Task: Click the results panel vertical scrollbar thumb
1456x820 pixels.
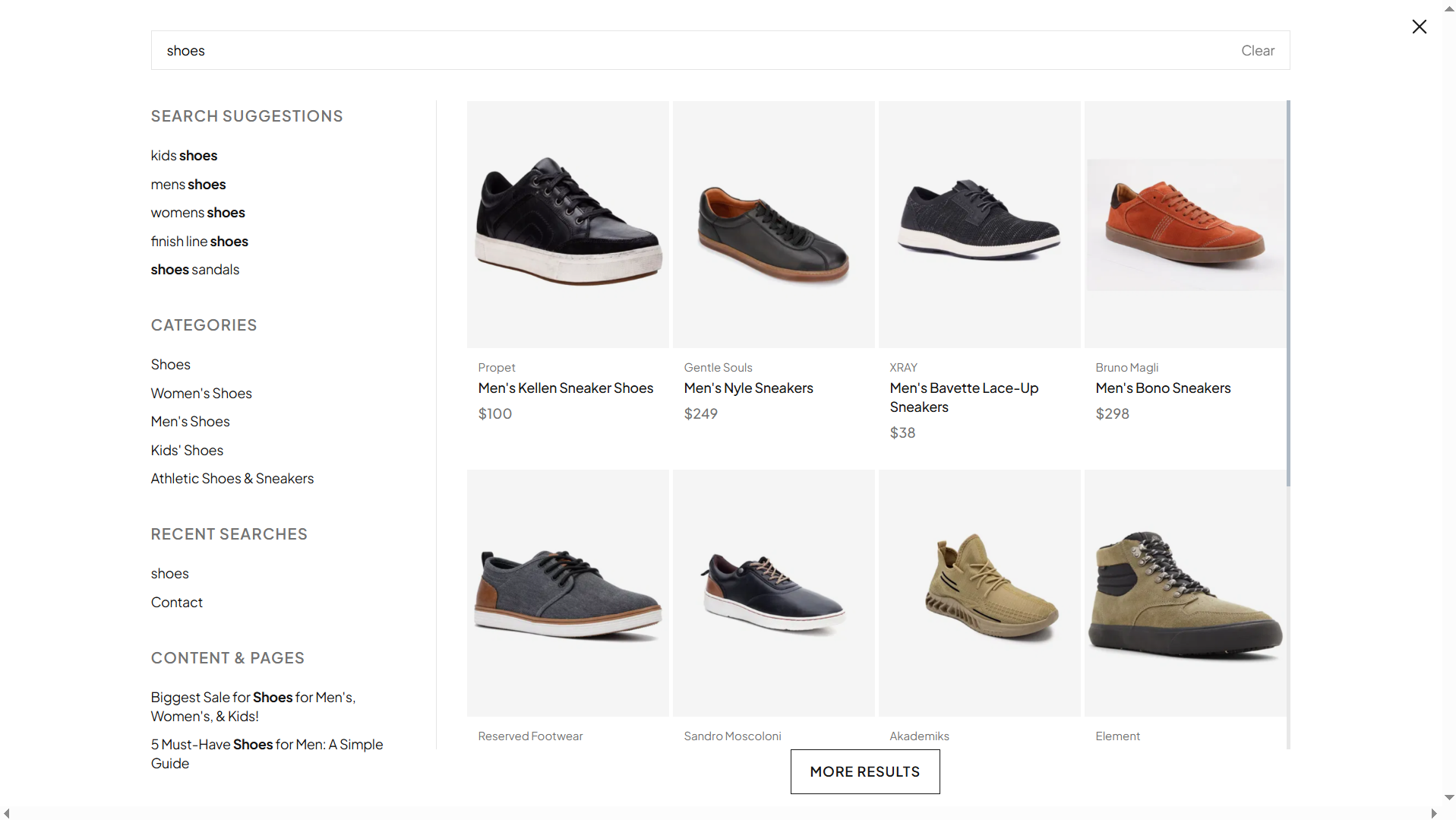Action: click(1288, 293)
